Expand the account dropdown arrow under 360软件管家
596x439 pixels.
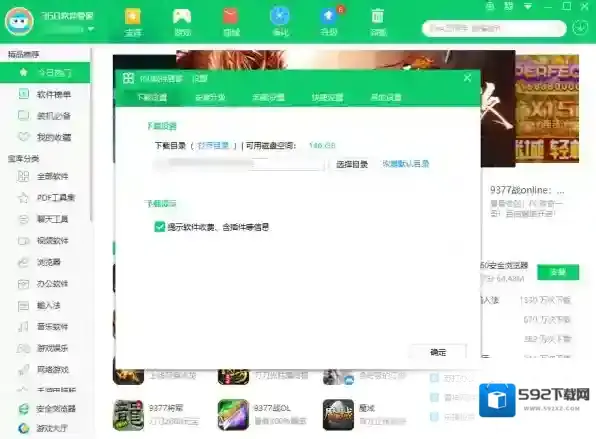tap(91, 29)
